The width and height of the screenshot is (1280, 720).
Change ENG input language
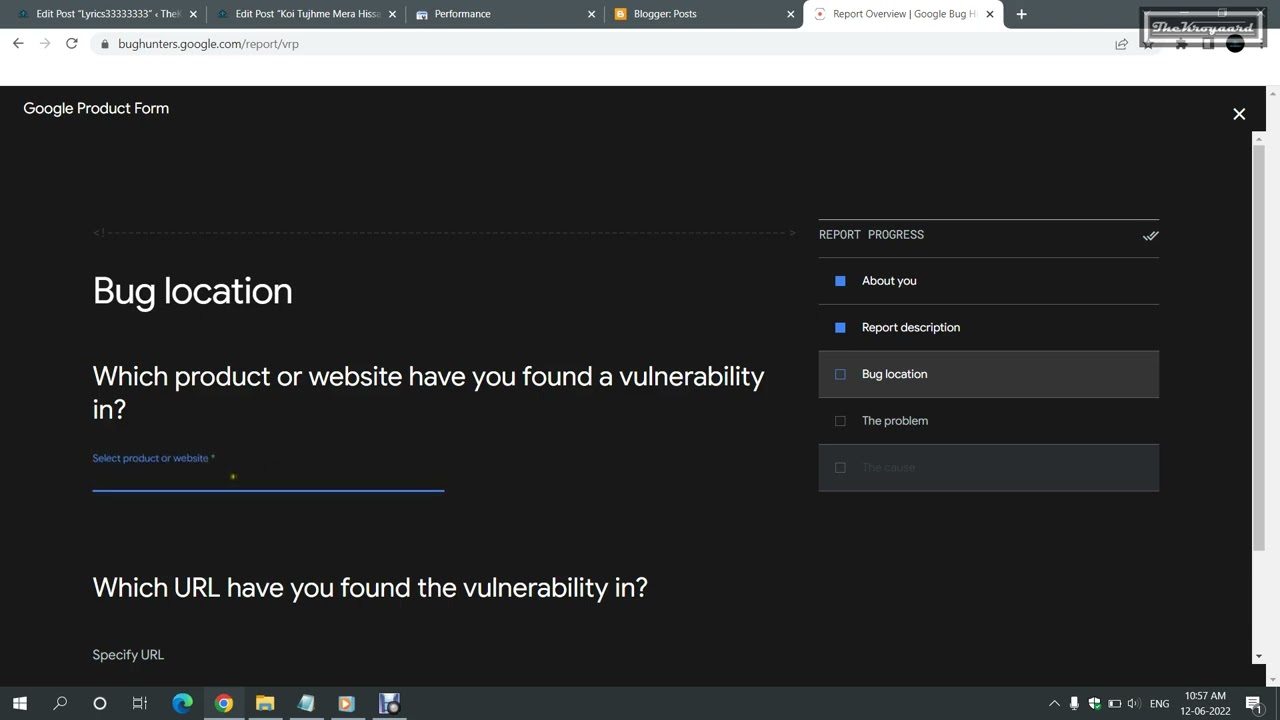(x=1160, y=704)
